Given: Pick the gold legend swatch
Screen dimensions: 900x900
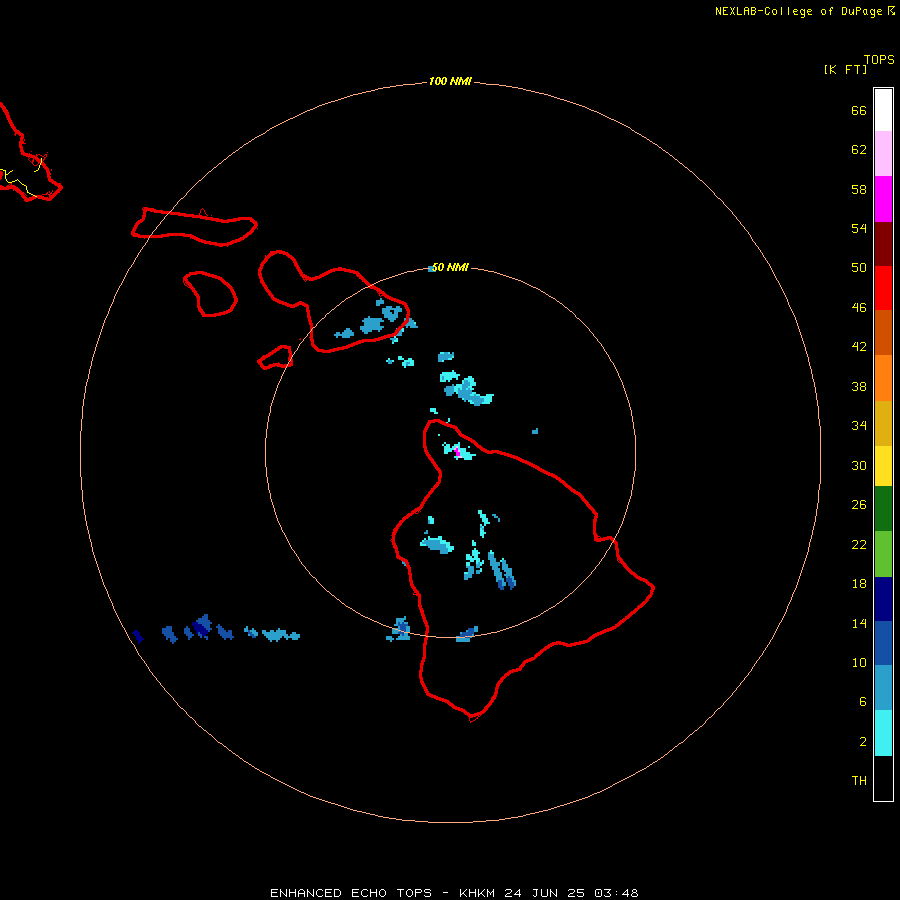Looking at the screenshot, I should (x=883, y=423).
